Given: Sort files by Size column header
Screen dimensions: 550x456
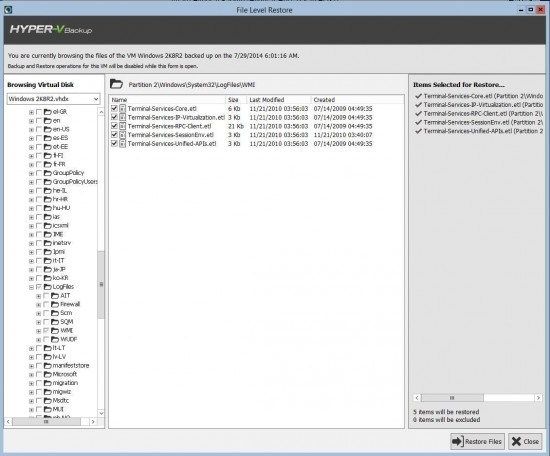Looking at the screenshot, I should (x=236, y=100).
